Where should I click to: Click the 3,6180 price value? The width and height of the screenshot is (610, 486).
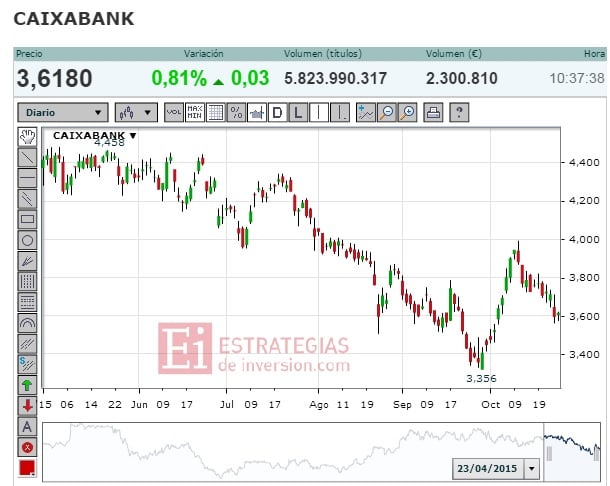pos(54,78)
